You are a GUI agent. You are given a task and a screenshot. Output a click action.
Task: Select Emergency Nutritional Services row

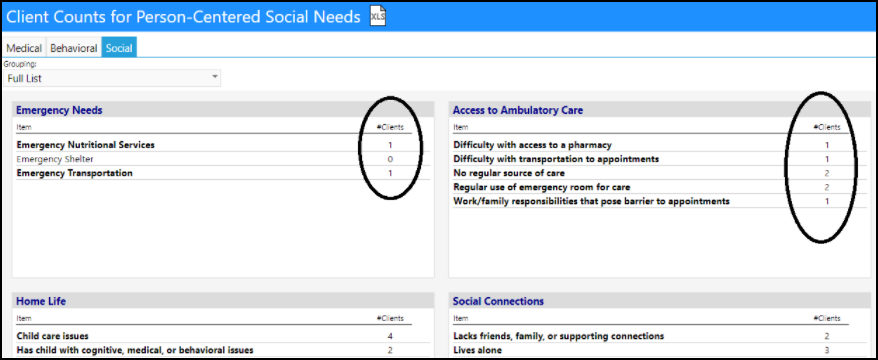tap(223, 145)
